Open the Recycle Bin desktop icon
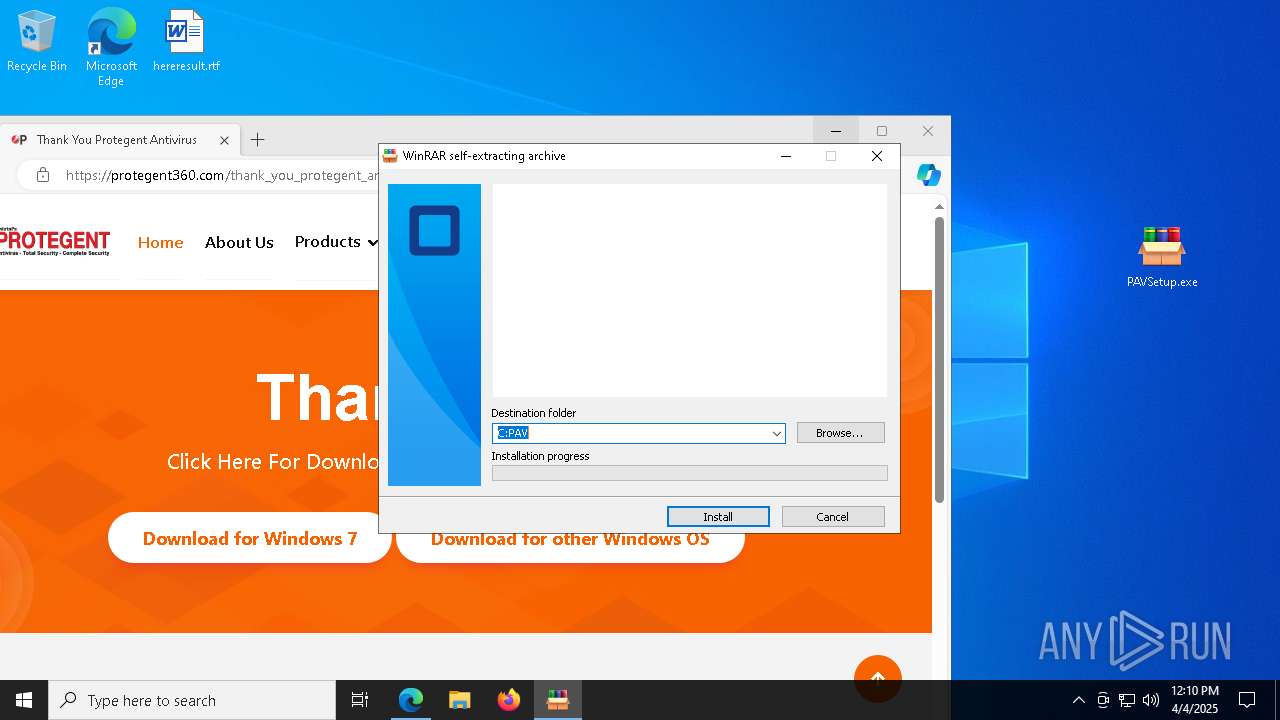Viewport: 1280px width, 720px height. click(37, 40)
